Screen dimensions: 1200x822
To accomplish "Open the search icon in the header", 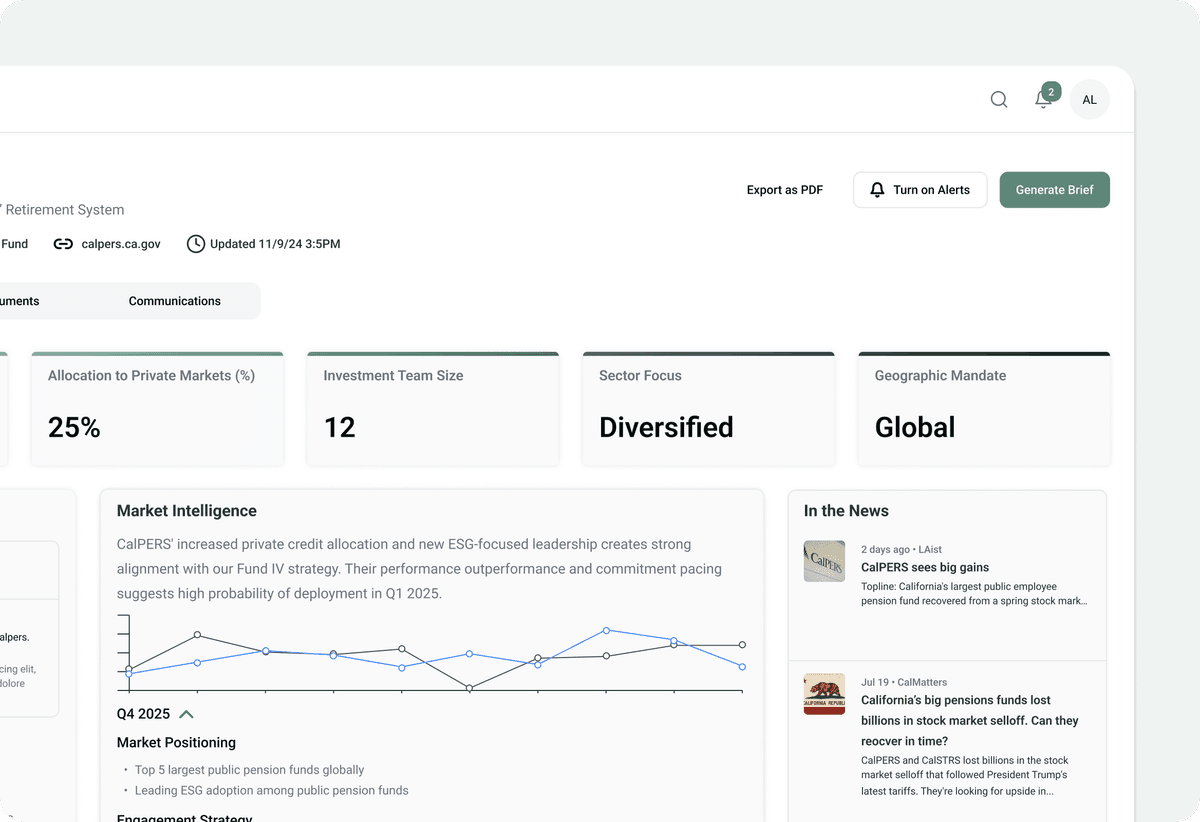I will point(998,99).
